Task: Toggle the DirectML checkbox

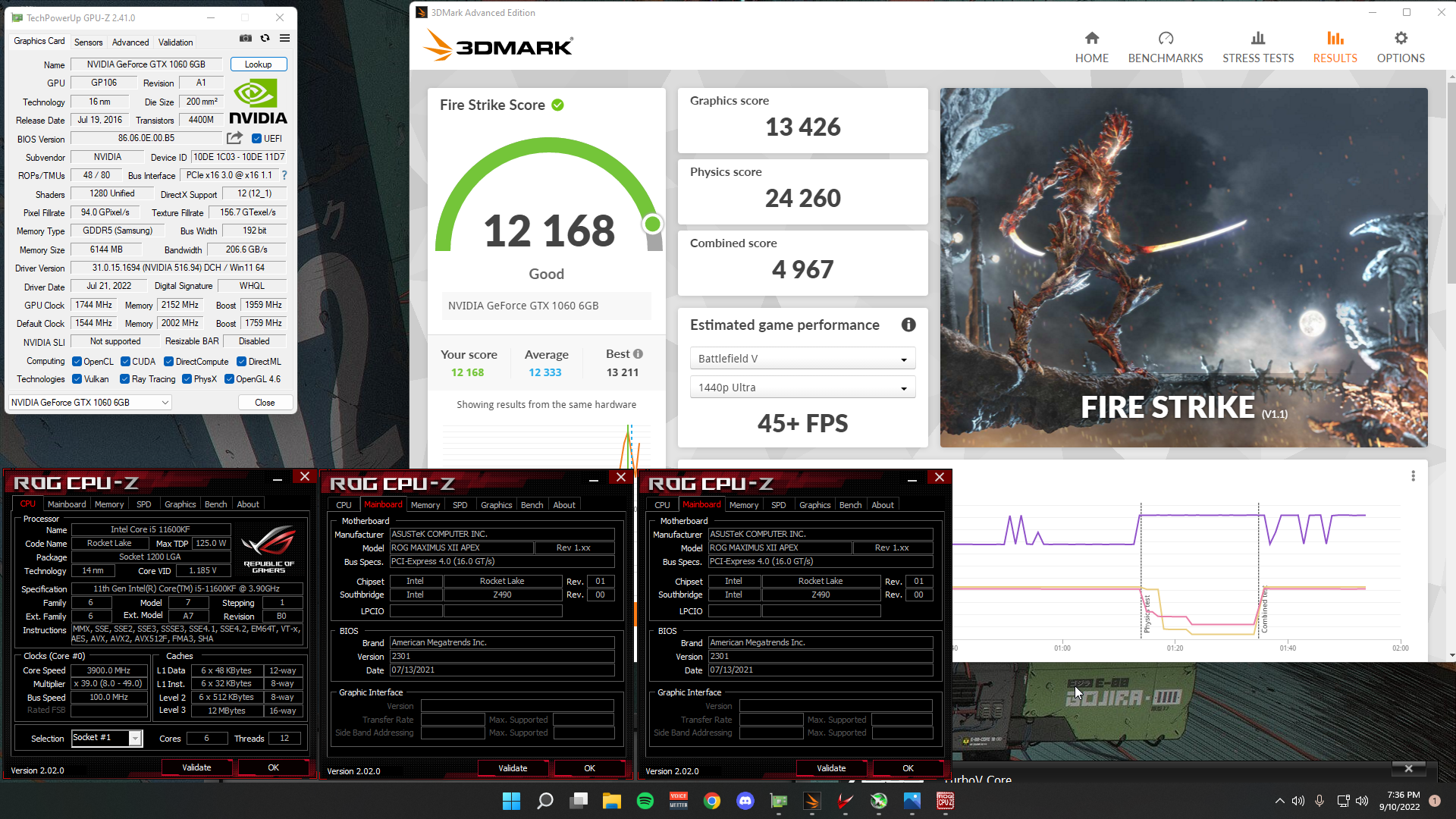Action: (241, 362)
